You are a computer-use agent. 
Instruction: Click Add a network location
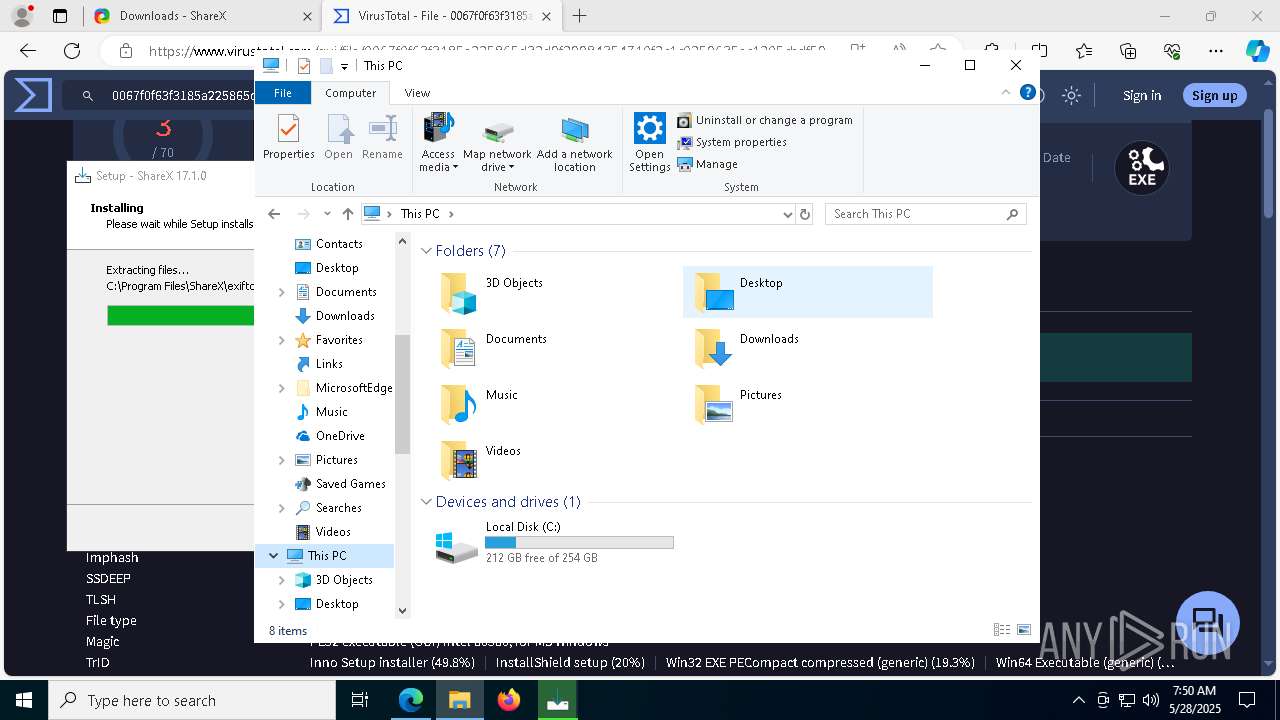[575, 142]
